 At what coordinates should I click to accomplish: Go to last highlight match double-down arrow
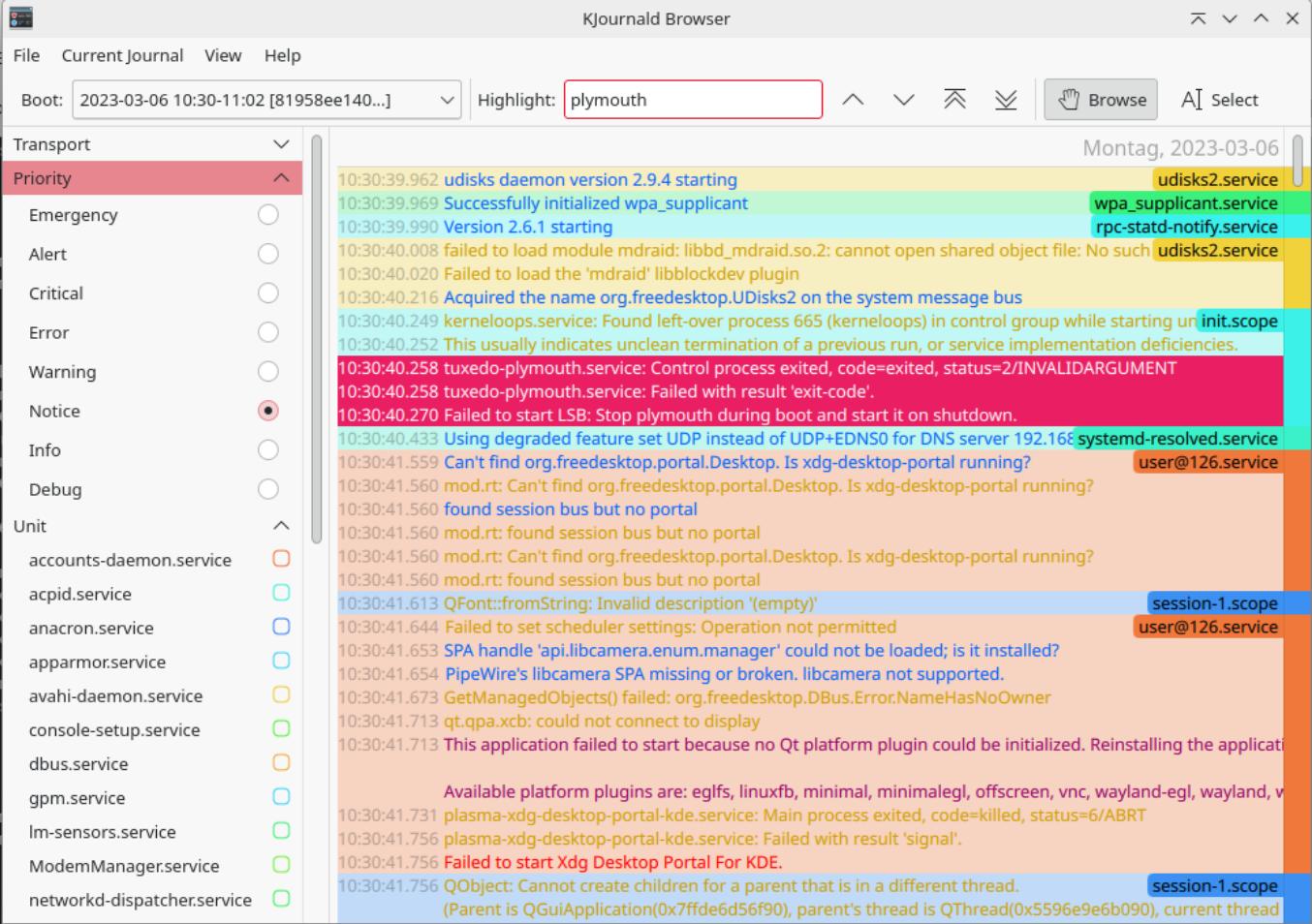(x=1006, y=100)
